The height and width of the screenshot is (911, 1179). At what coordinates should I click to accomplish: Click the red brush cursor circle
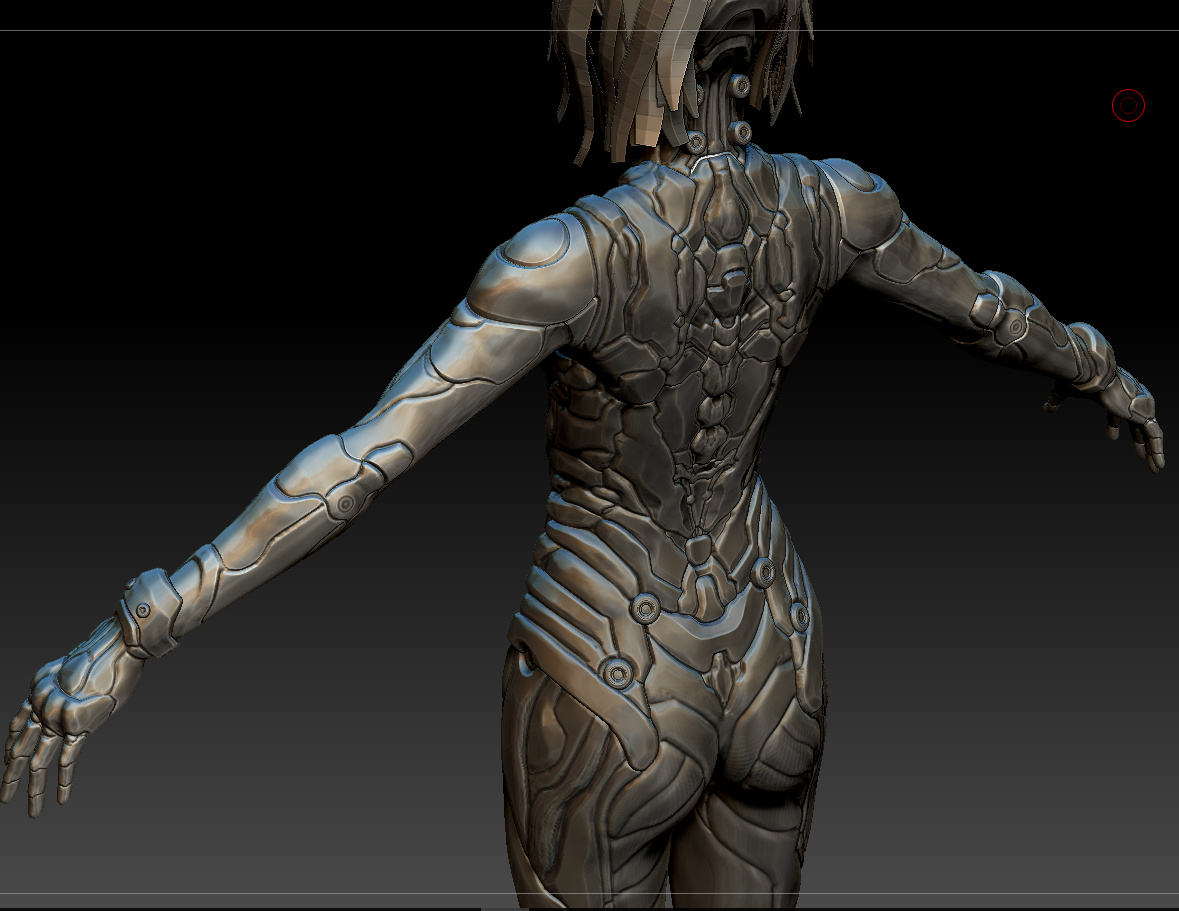pyautogui.click(x=1128, y=106)
